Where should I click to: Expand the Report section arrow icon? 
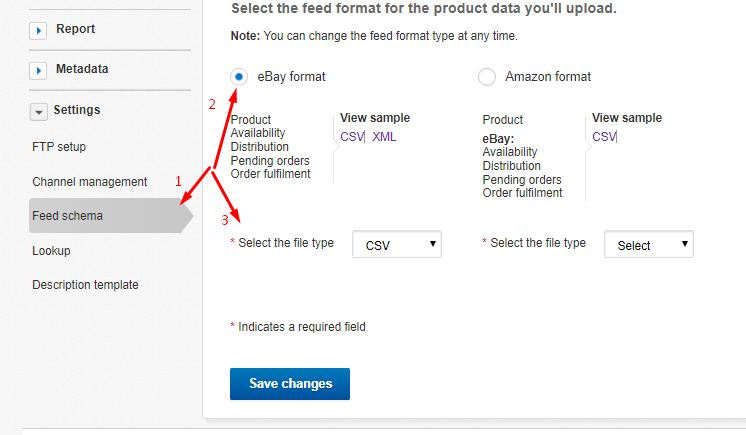[38, 30]
